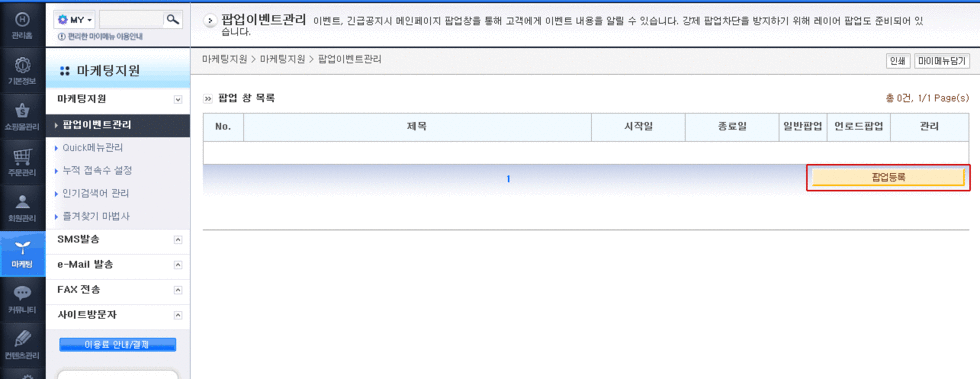Click the 언로드팝업 column header
Viewport: 980px width, 379px height.
tap(858, 127)
